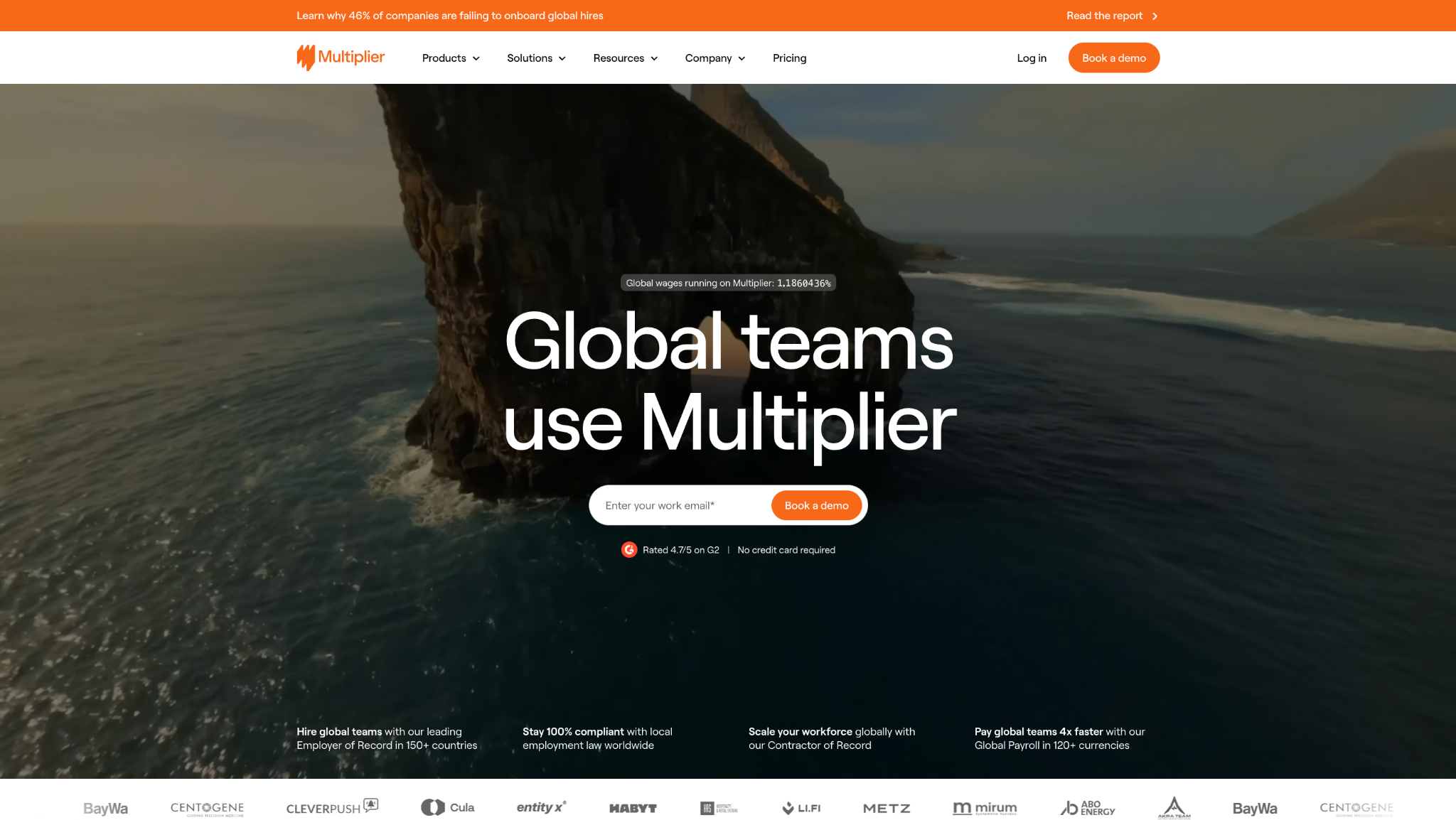Click the Cula logo
1456x820 pixels.
click(x=447, y=807)
